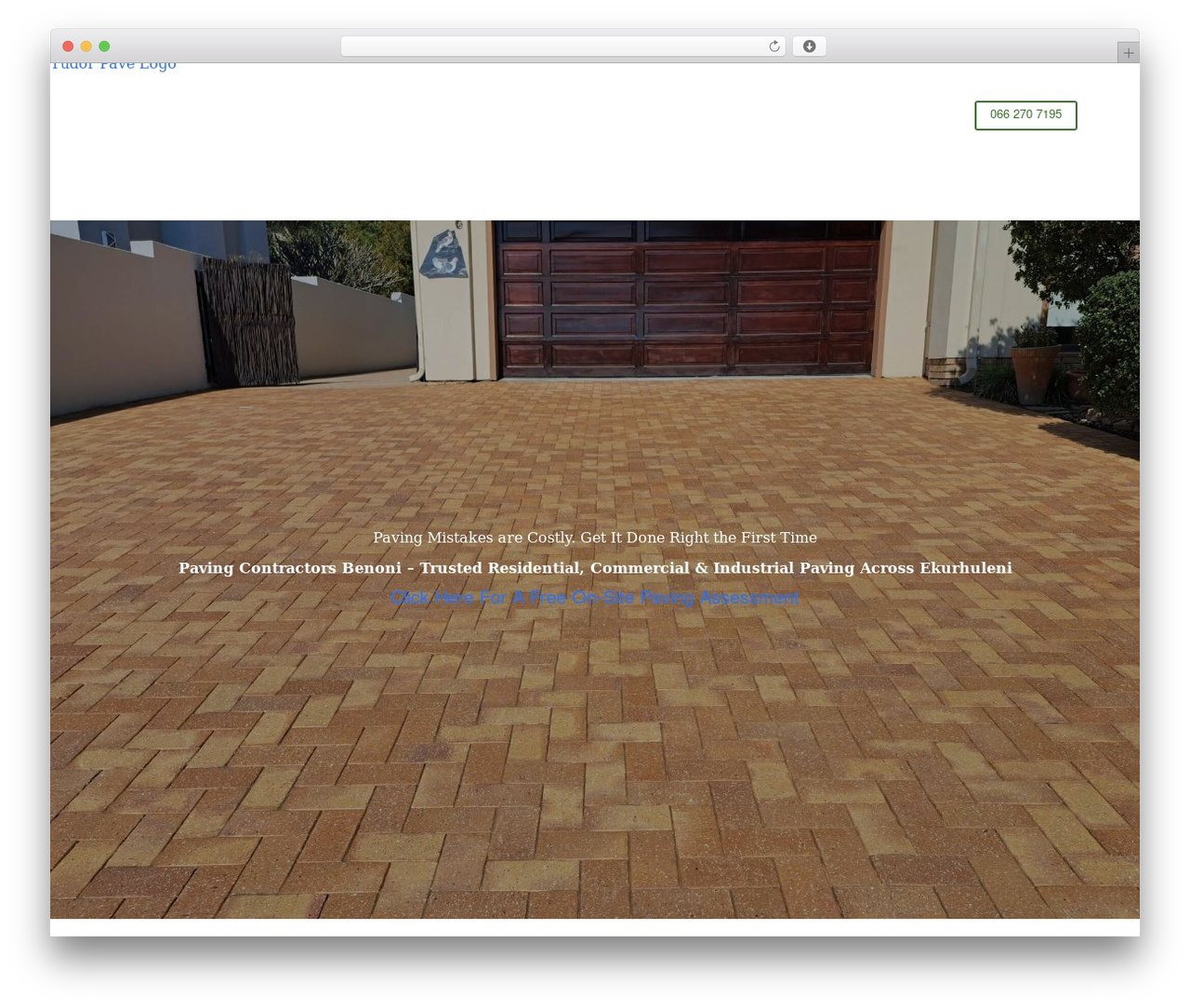The width and height of the screenshot is (1190, 1008).
Task: Click the red close window button
Action: coord(68,46)
